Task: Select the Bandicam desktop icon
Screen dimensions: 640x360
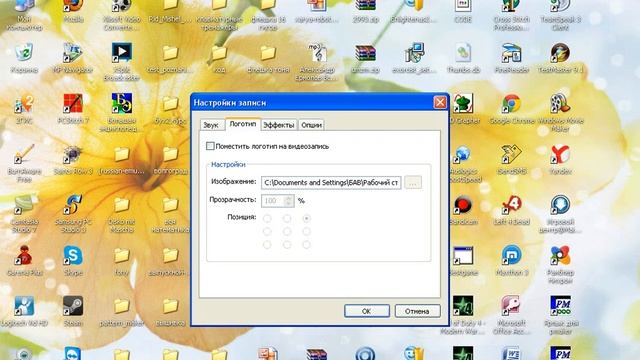Action: coord(463,210)
